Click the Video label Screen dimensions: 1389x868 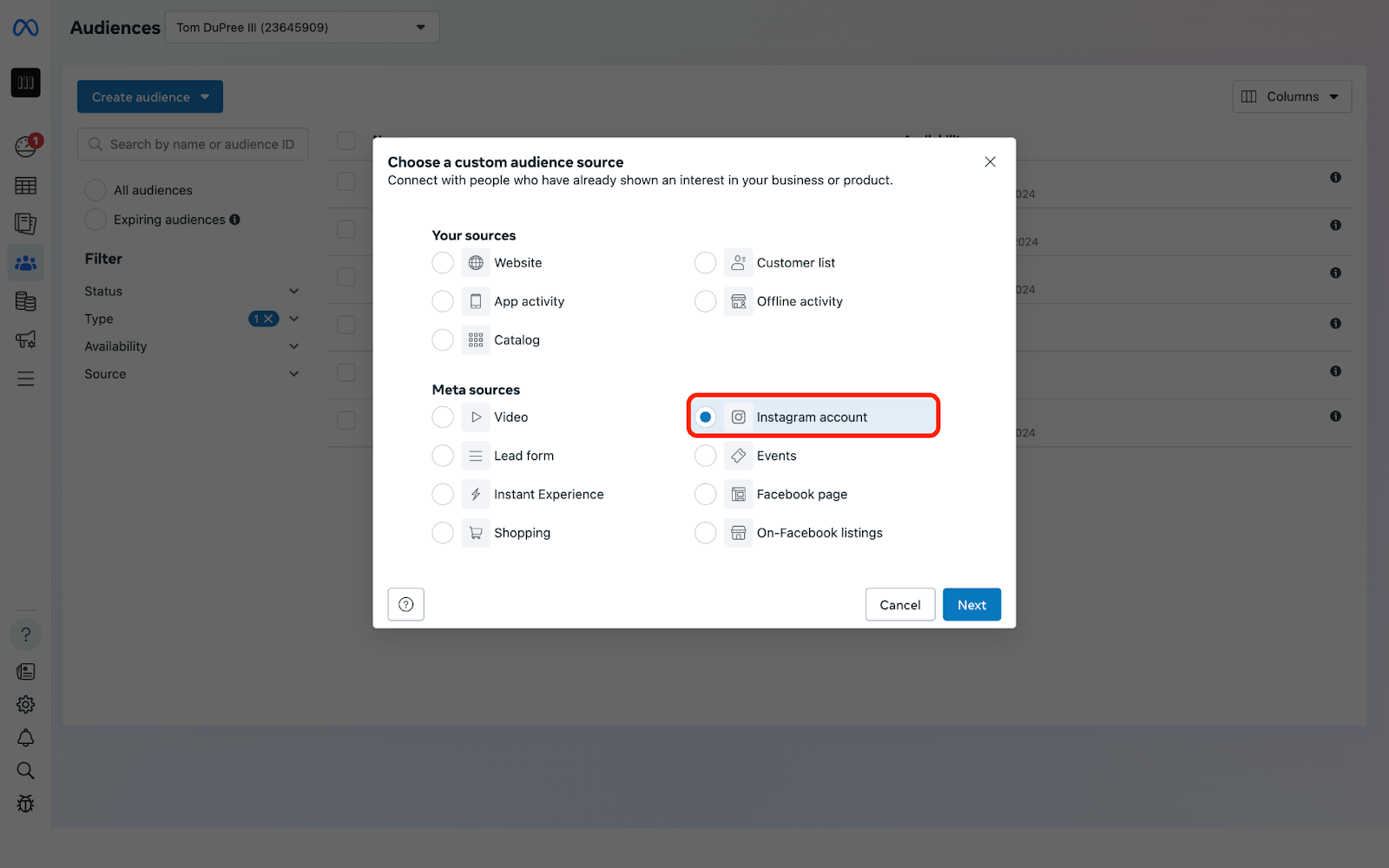click(x=510, y=418)
